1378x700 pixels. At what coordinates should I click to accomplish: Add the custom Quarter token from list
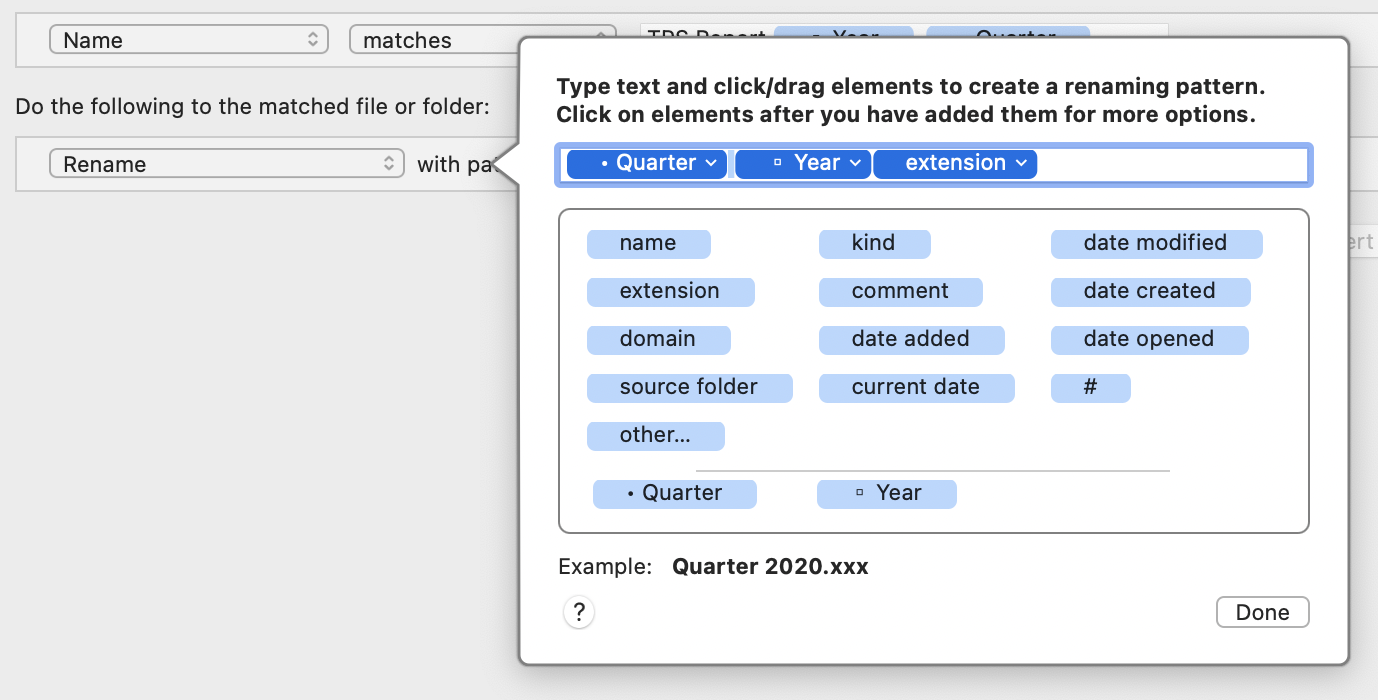[x=674, y=493]
